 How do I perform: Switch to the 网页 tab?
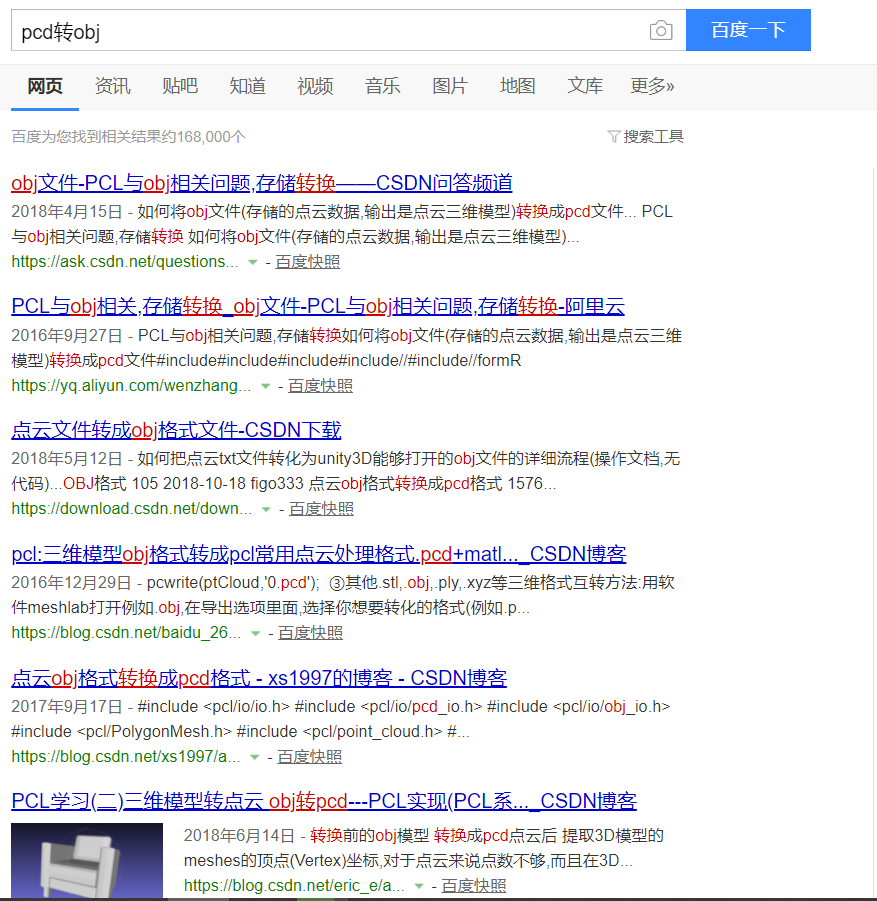click(x=45, y=86)
